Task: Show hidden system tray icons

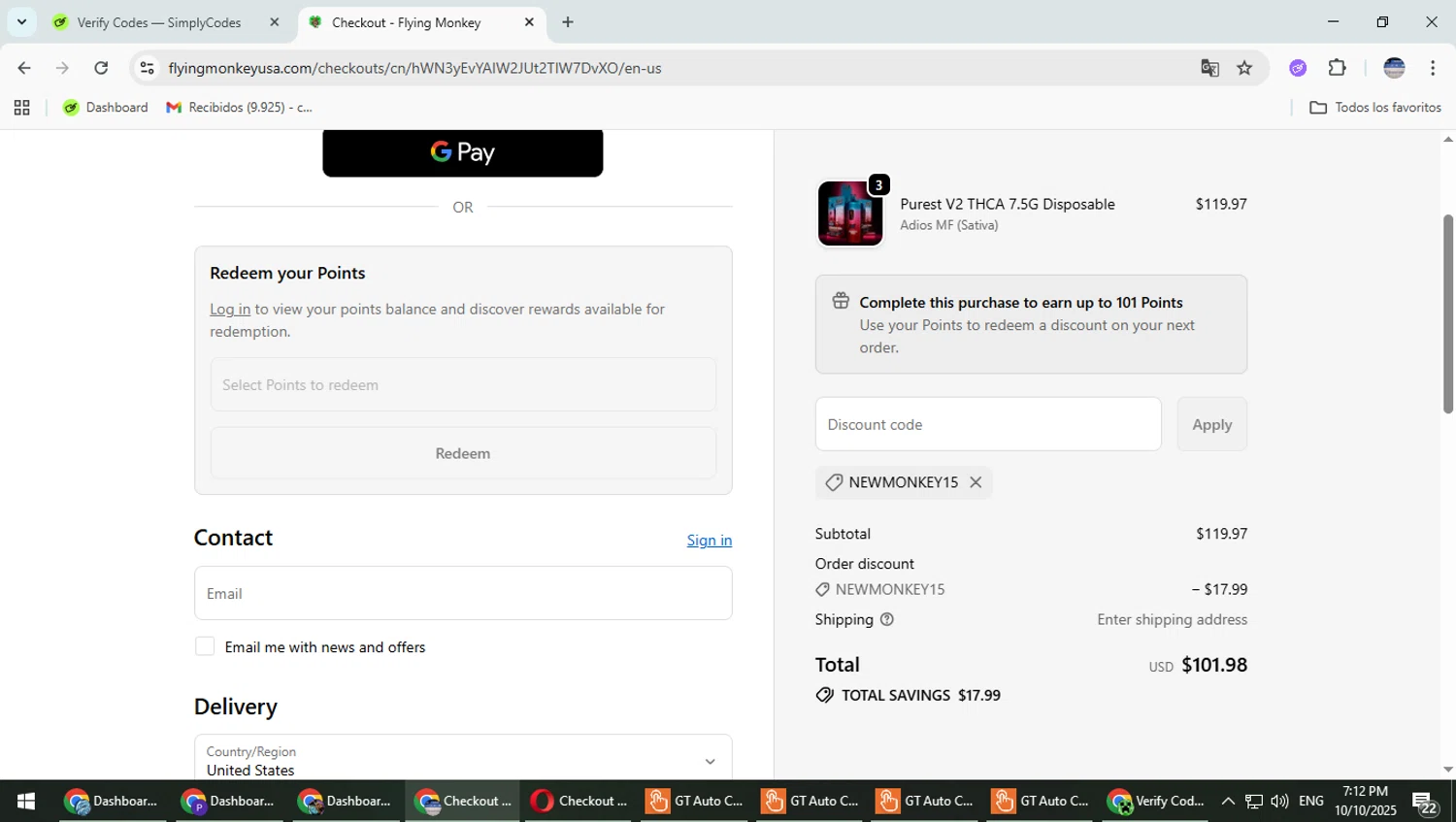Action: point(1228,801)
